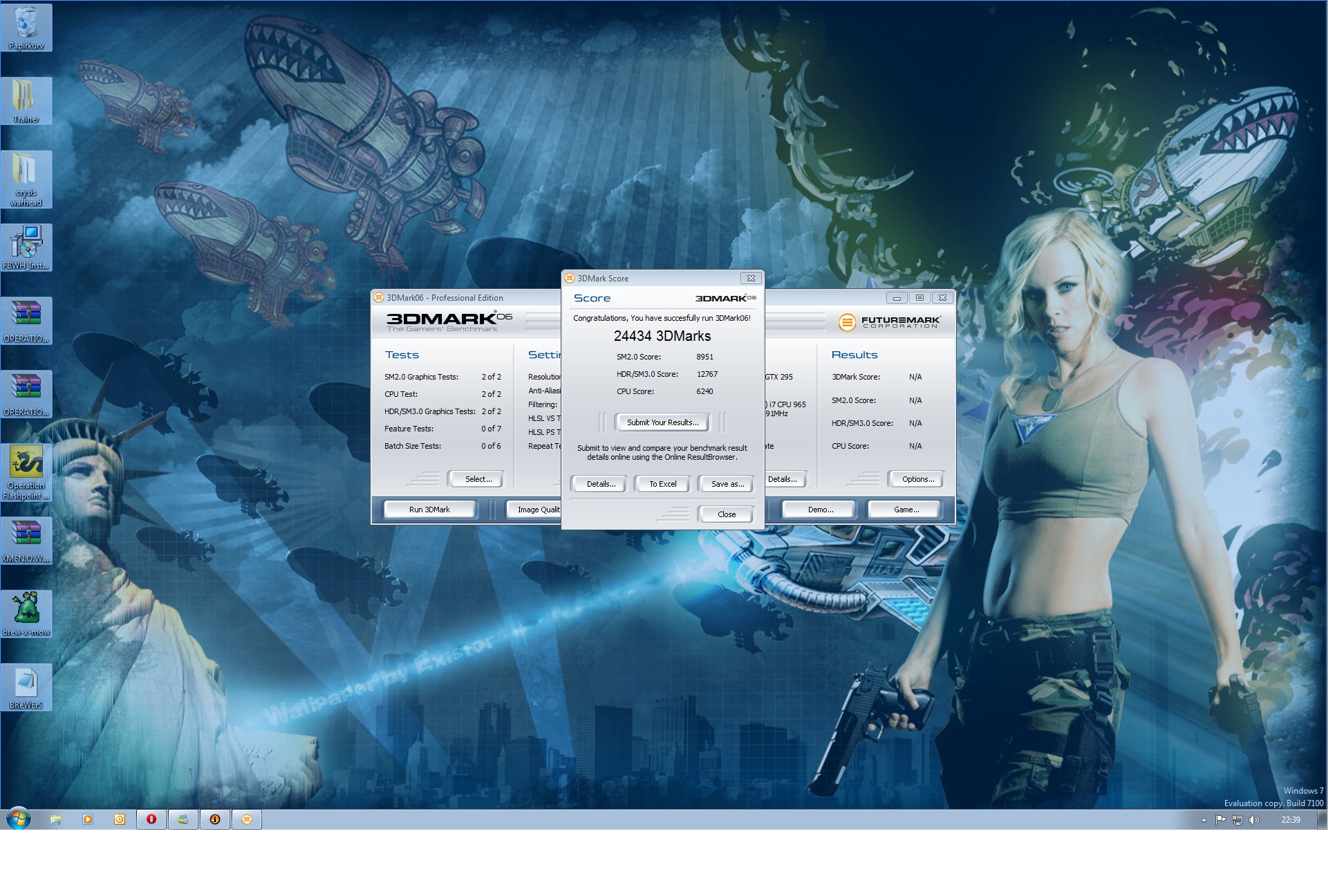Click Select under Tests
This screenshot has height=896, width=1344.
pos(478,479)
